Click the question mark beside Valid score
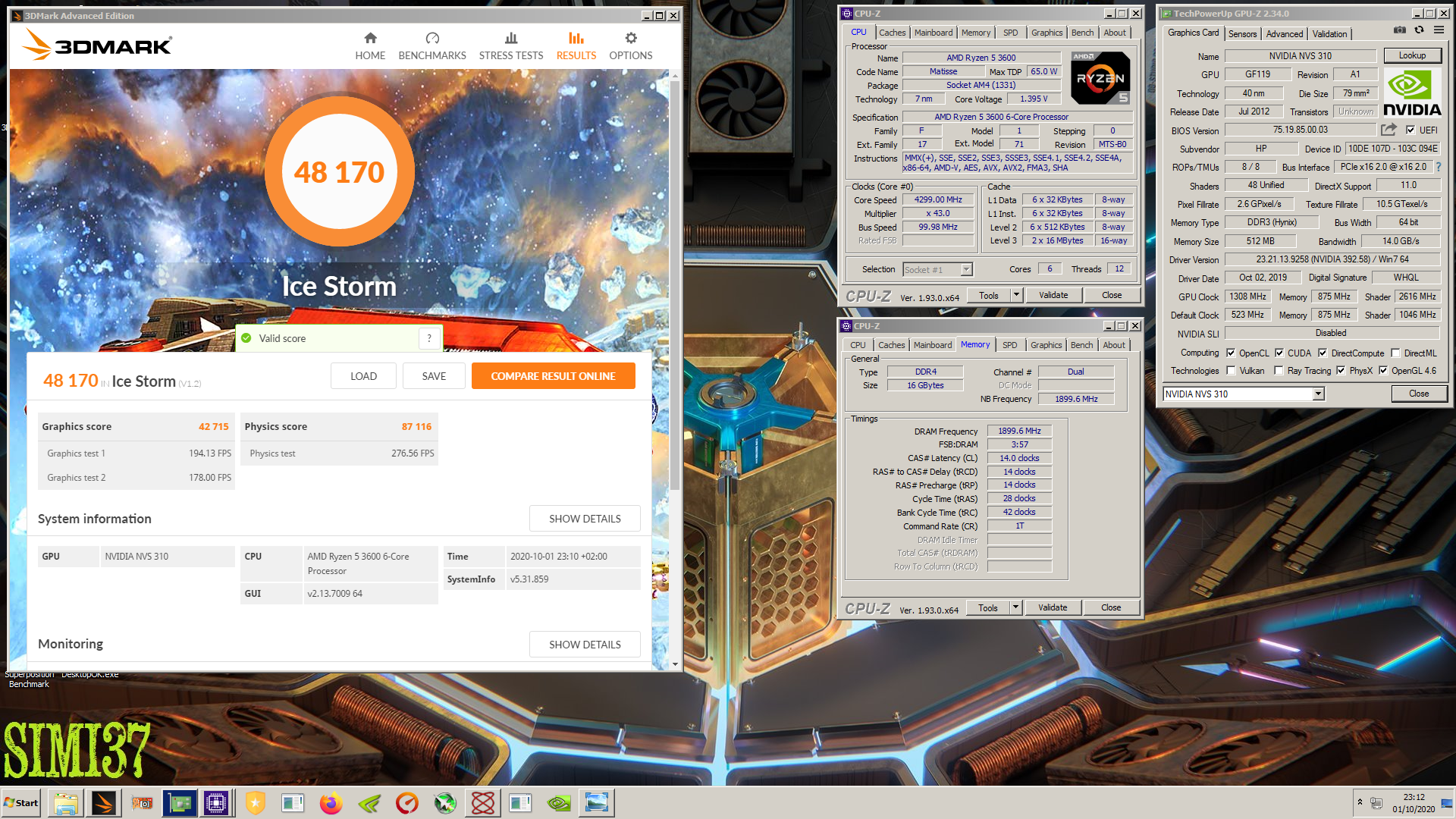Image resolution: width=1456 pixels, height=819 pixels. [429, 338]
